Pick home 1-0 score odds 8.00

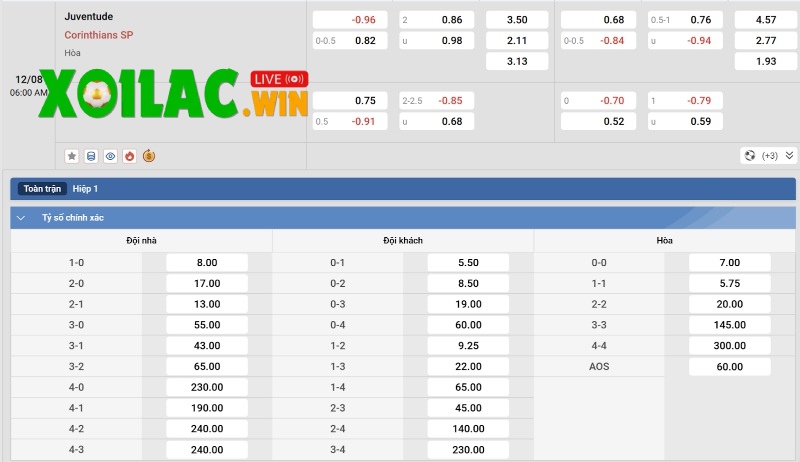pos(207,263)
